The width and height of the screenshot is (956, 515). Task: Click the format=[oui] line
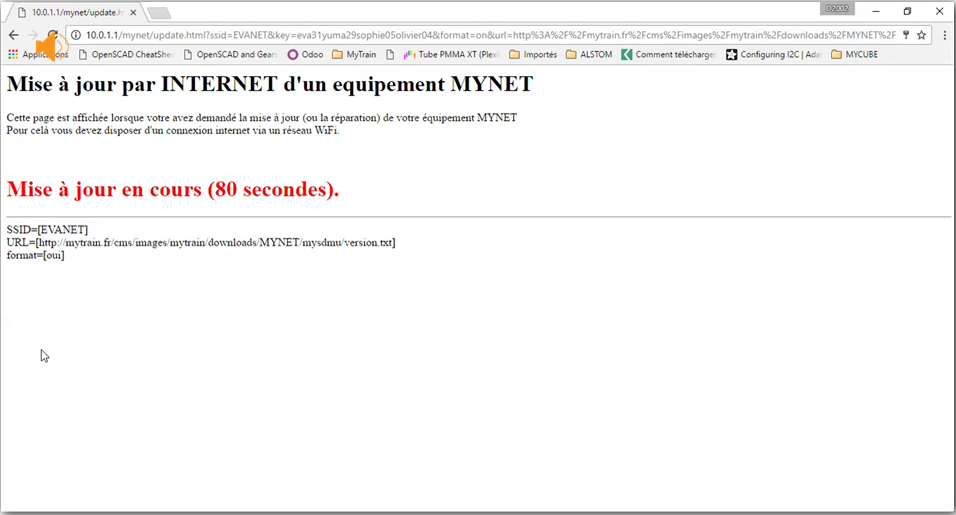[x=35, y=255]
